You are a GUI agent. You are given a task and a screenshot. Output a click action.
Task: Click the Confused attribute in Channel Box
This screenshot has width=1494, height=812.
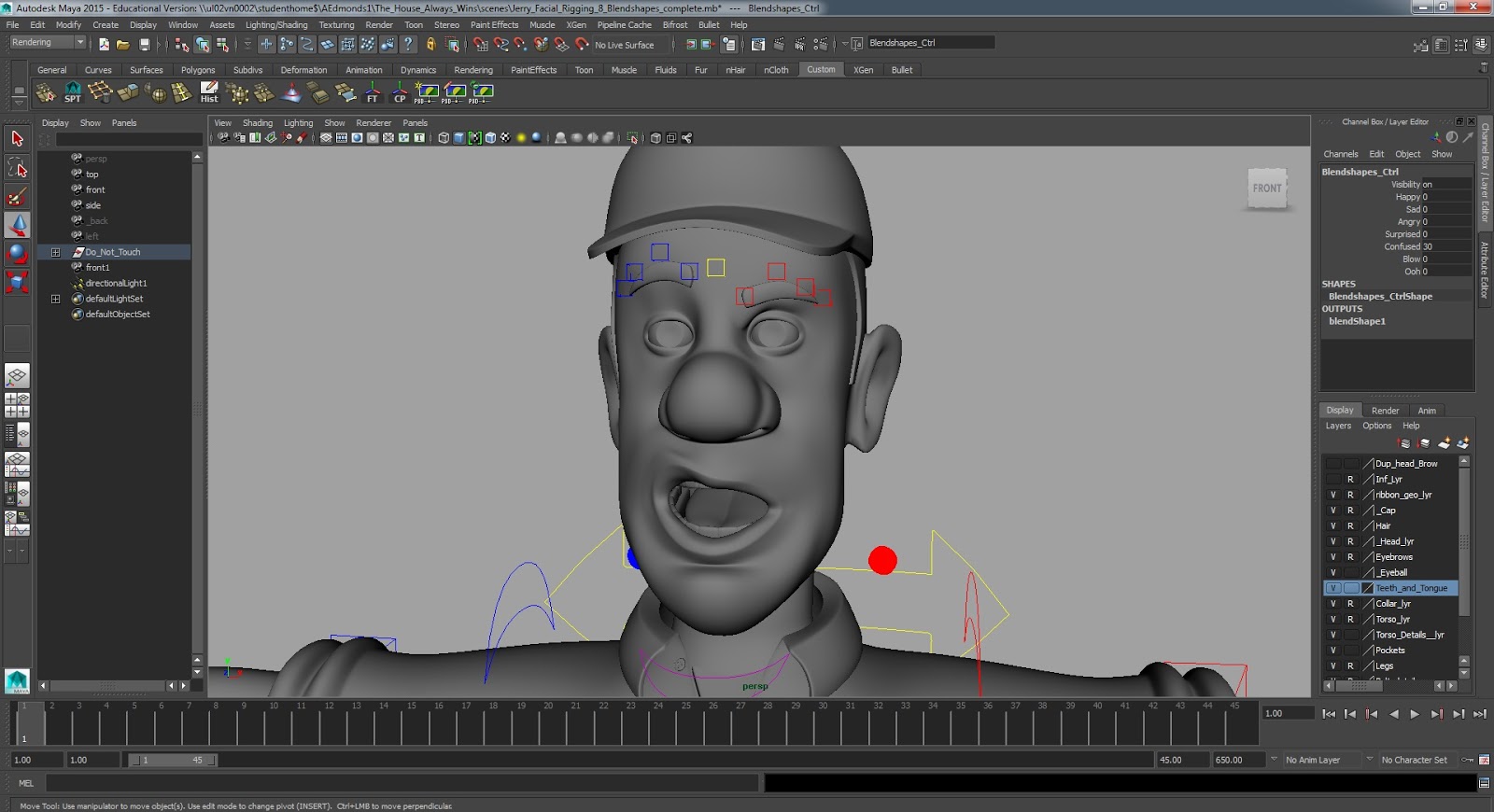tap(1401, 247)
